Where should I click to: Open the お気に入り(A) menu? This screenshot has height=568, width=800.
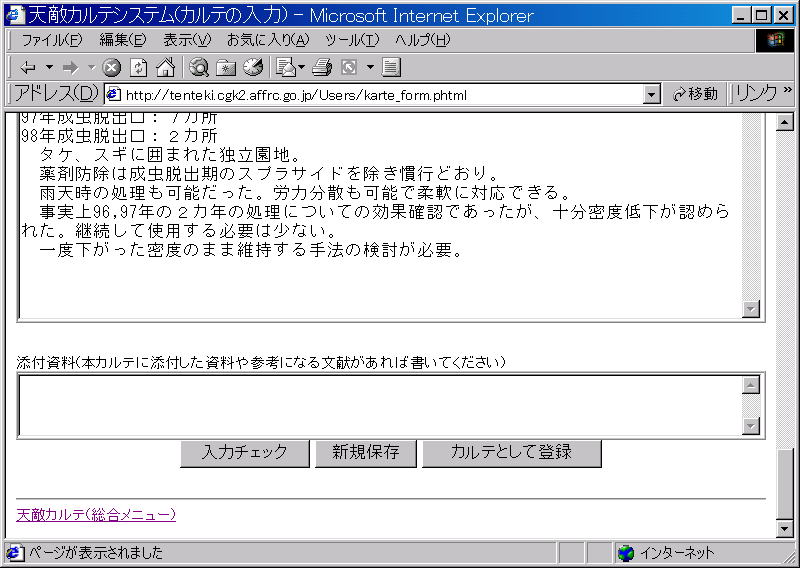pos(267,40)
